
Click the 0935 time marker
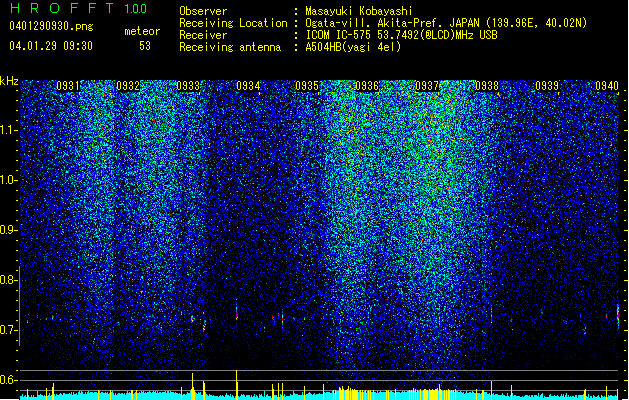pyautogui.click(x=307, y=86)
